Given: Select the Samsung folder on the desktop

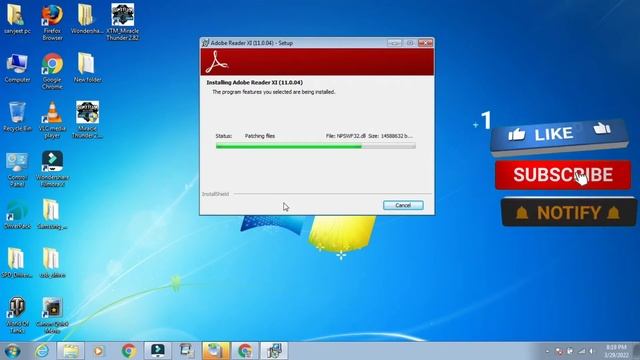Looking at the screenshot, I should (x=51, y=214).
